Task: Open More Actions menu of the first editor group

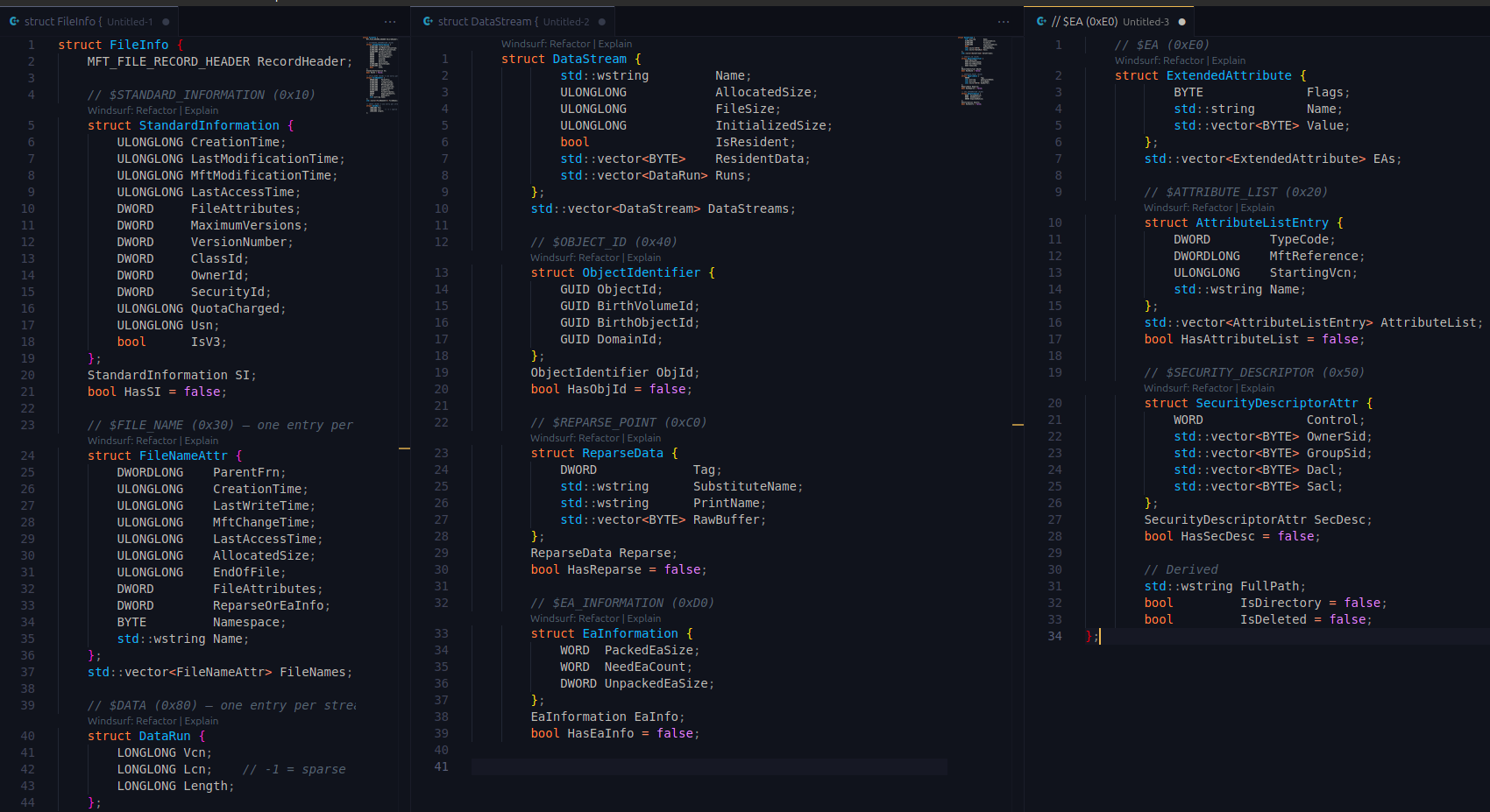Action: point(390,22)
